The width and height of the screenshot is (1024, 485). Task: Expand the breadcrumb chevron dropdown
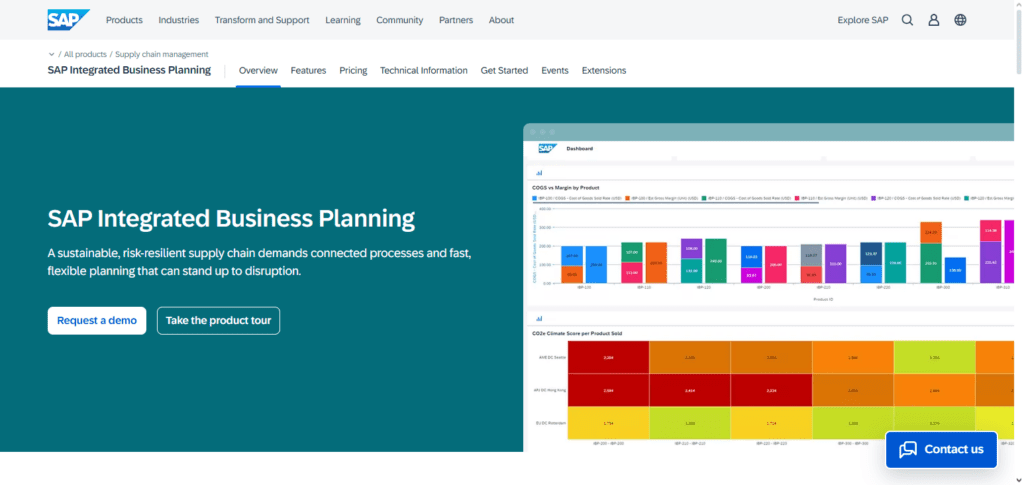point(52,55)
